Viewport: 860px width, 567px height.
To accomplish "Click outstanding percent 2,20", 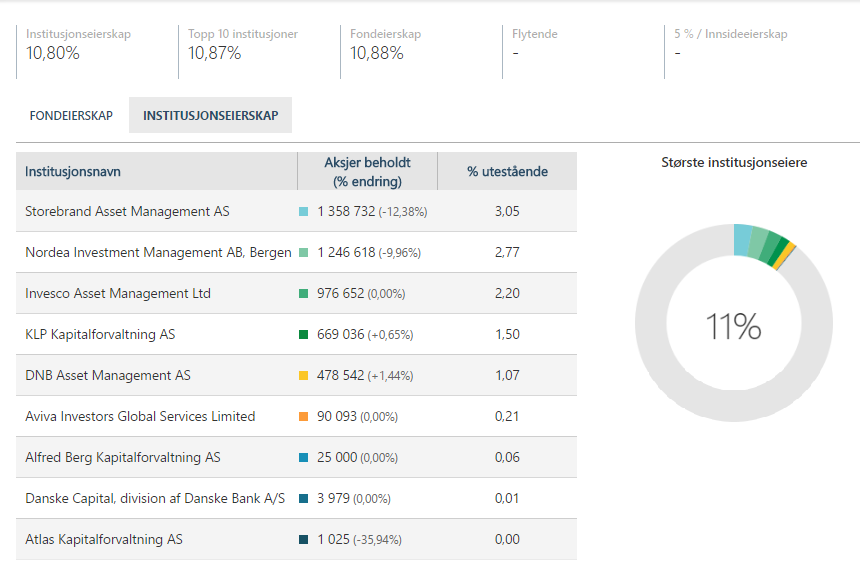I will tap(507, 293).
